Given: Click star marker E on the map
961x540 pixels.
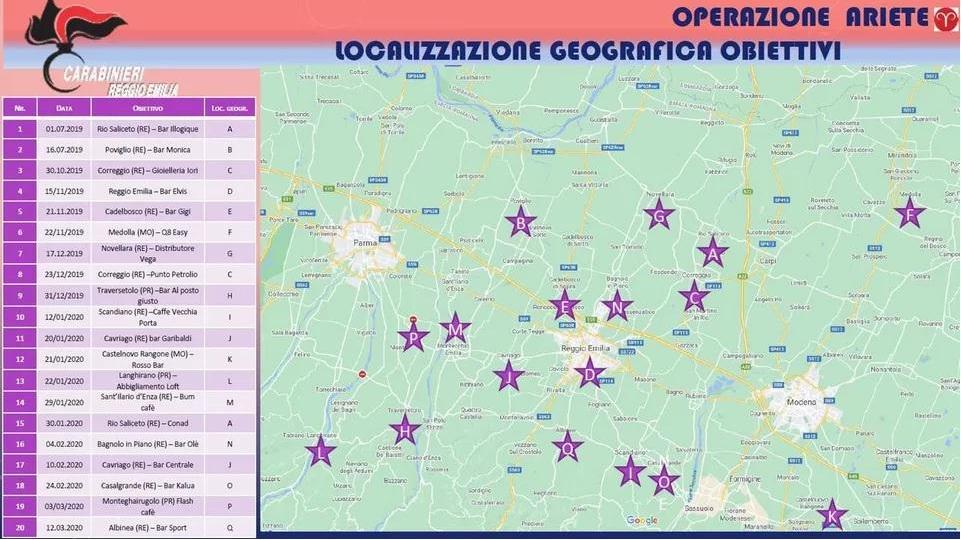Looking at the screenshot, I should (564, 305).
